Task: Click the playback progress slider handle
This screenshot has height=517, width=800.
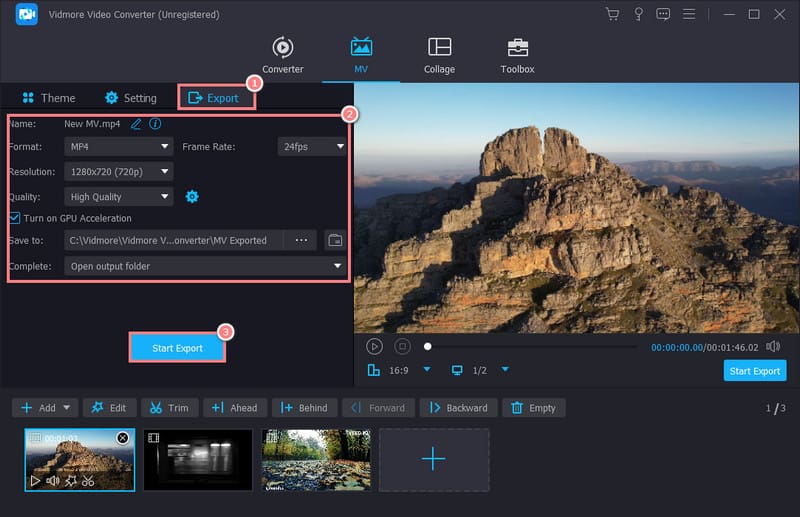Action: click(428, 346)
